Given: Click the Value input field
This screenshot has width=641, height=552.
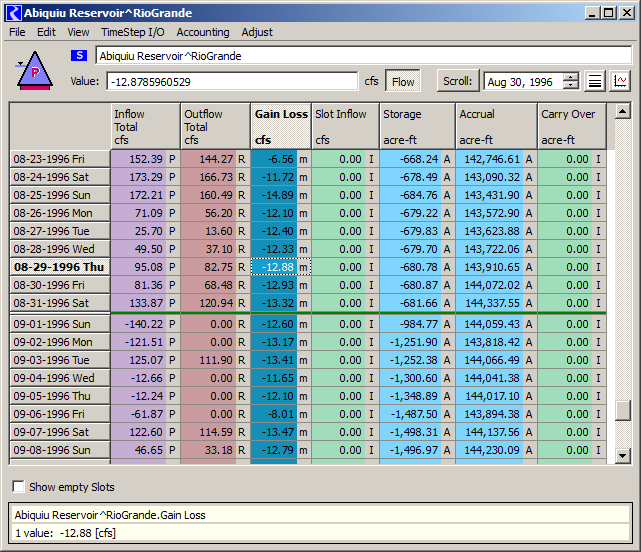Looking at the screenshot, I should click(x=232, y=82).
